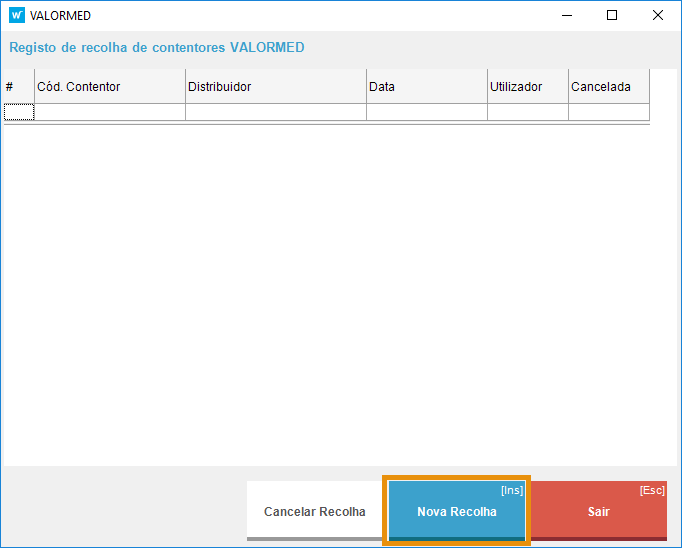Click the empty cell under Utilizador
The image size is (682, 548).
pos(528,112)
